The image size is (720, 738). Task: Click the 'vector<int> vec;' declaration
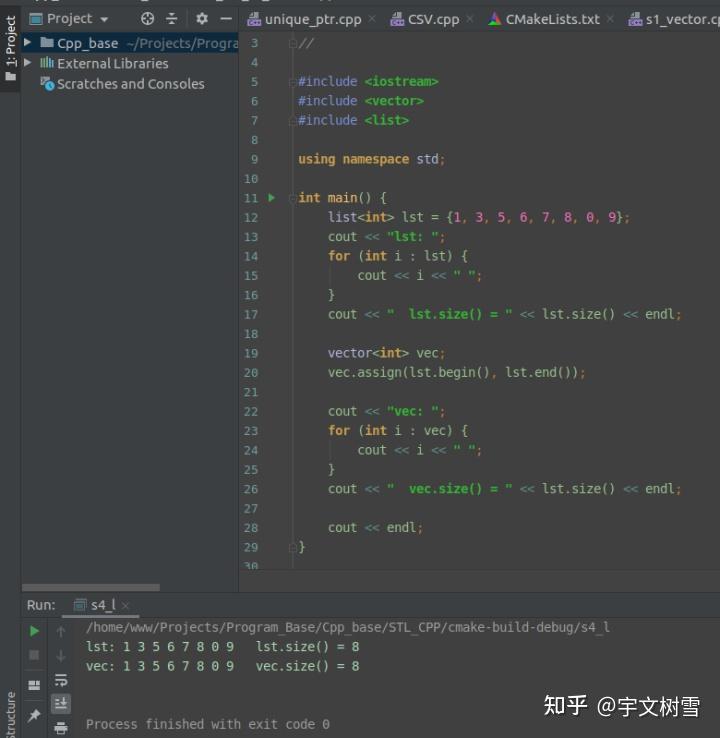(386, 353)
